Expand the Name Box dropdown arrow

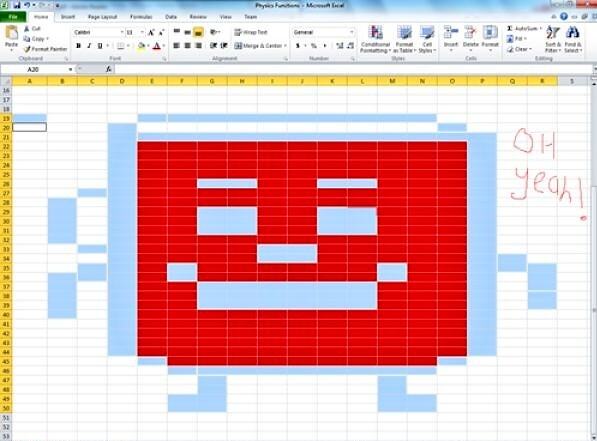[x=70, y=69]
